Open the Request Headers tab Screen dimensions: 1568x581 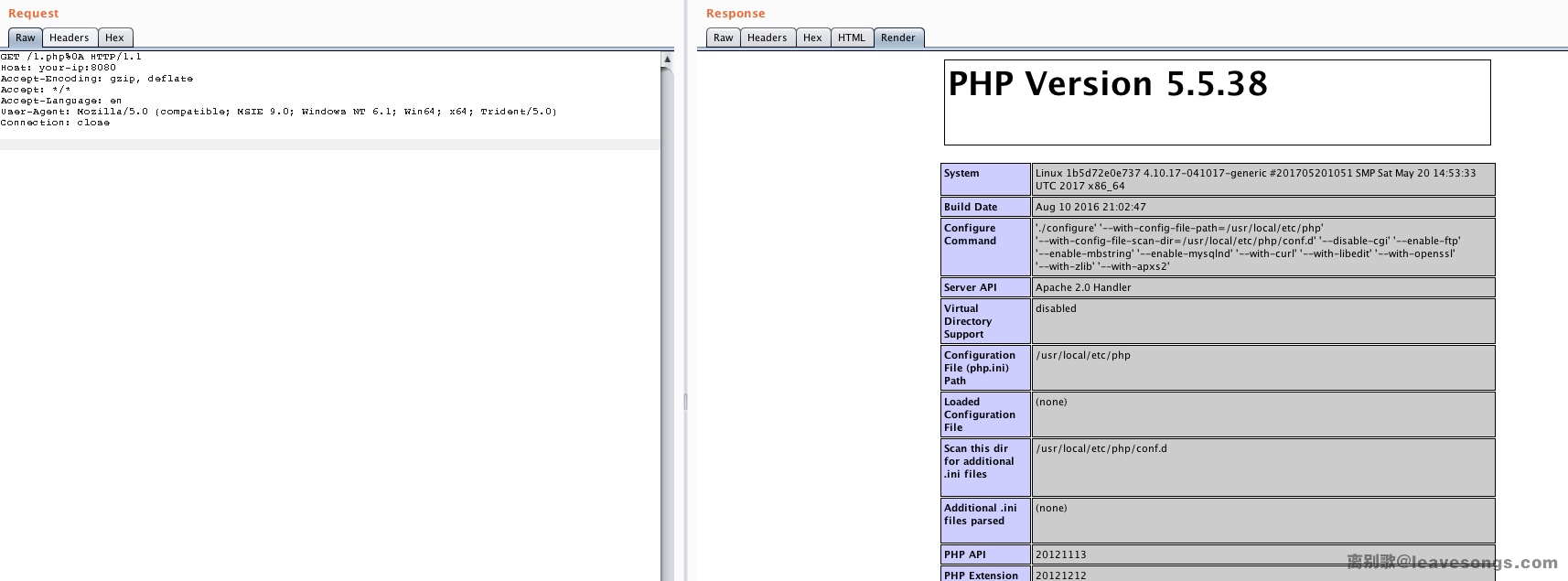[x=69, y=38]
